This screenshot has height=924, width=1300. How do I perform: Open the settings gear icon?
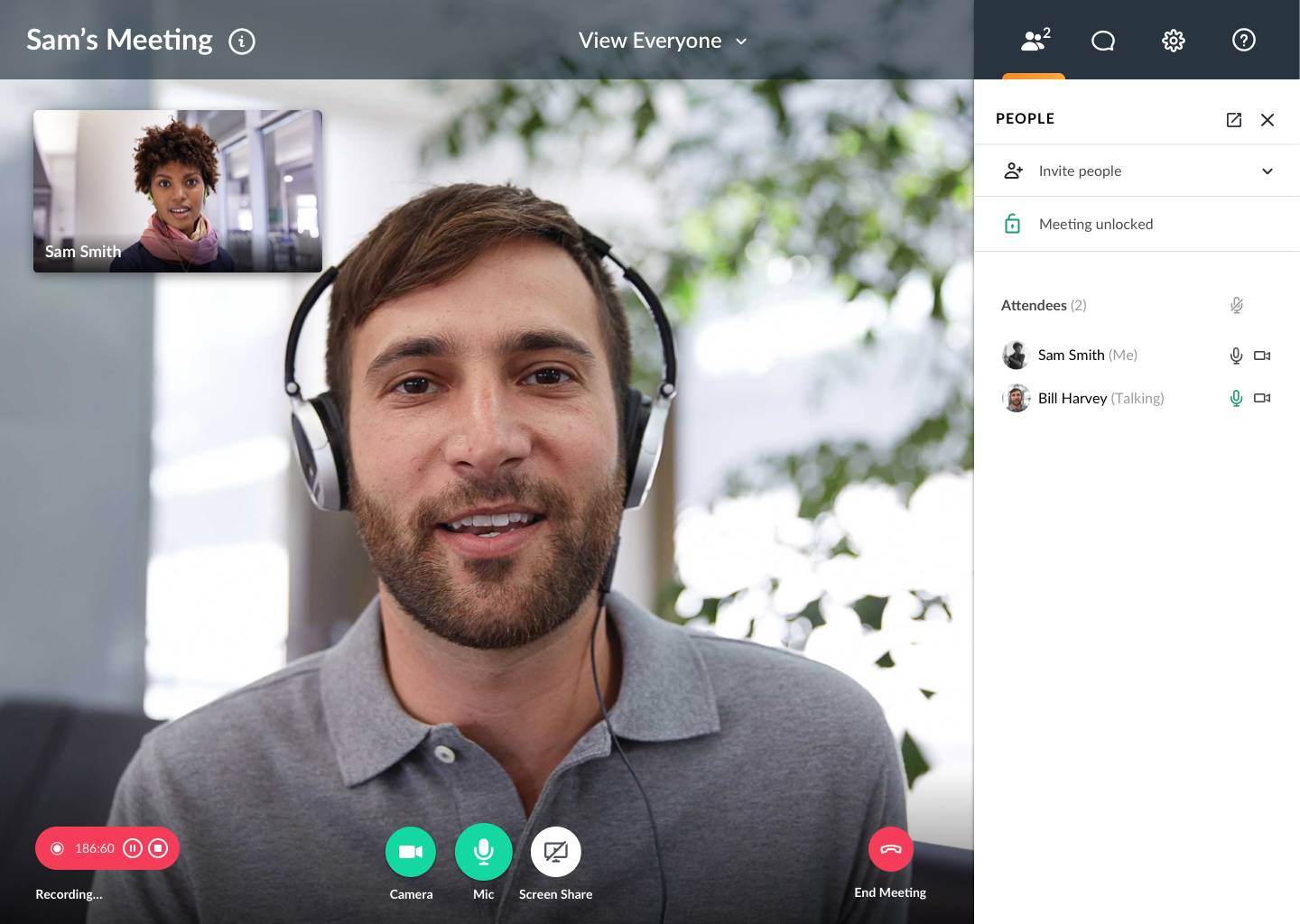click(x=1173, y=41)
